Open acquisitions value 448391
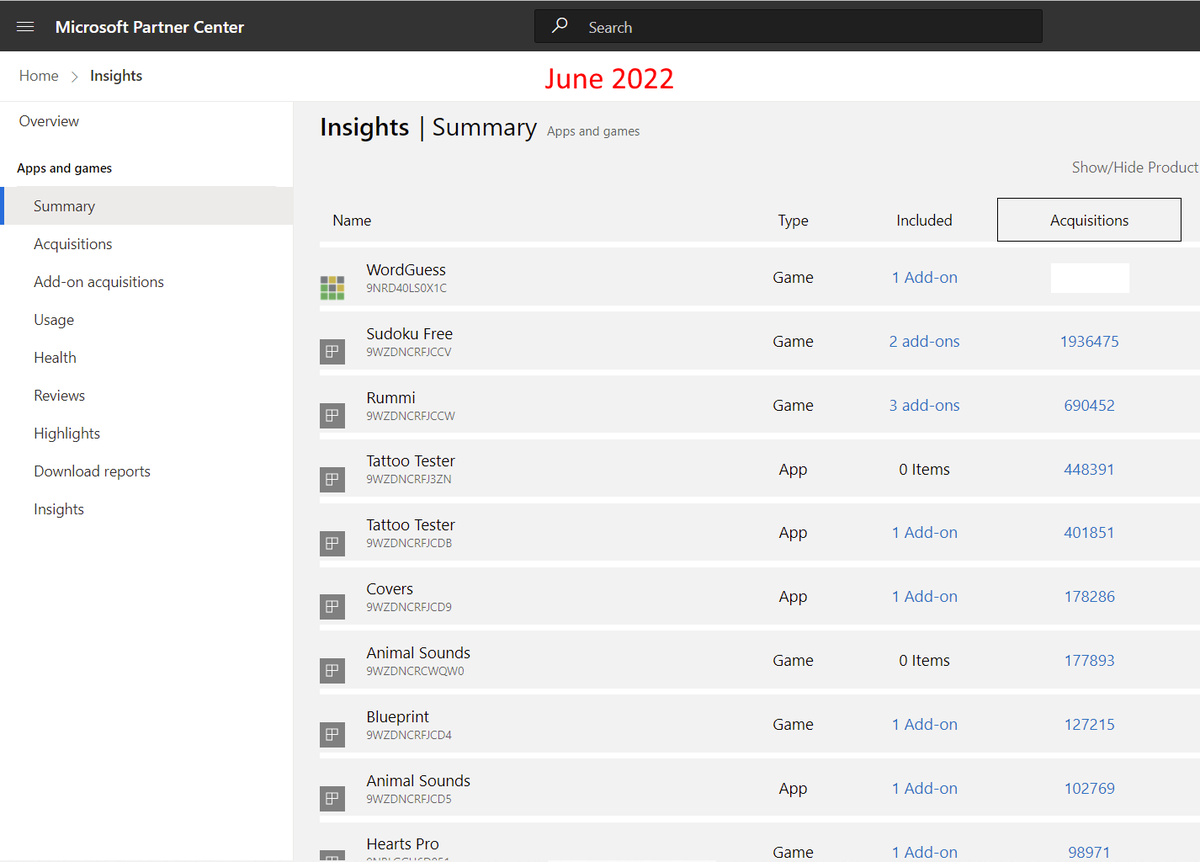1200x862 pixels. click(1089, 470)
